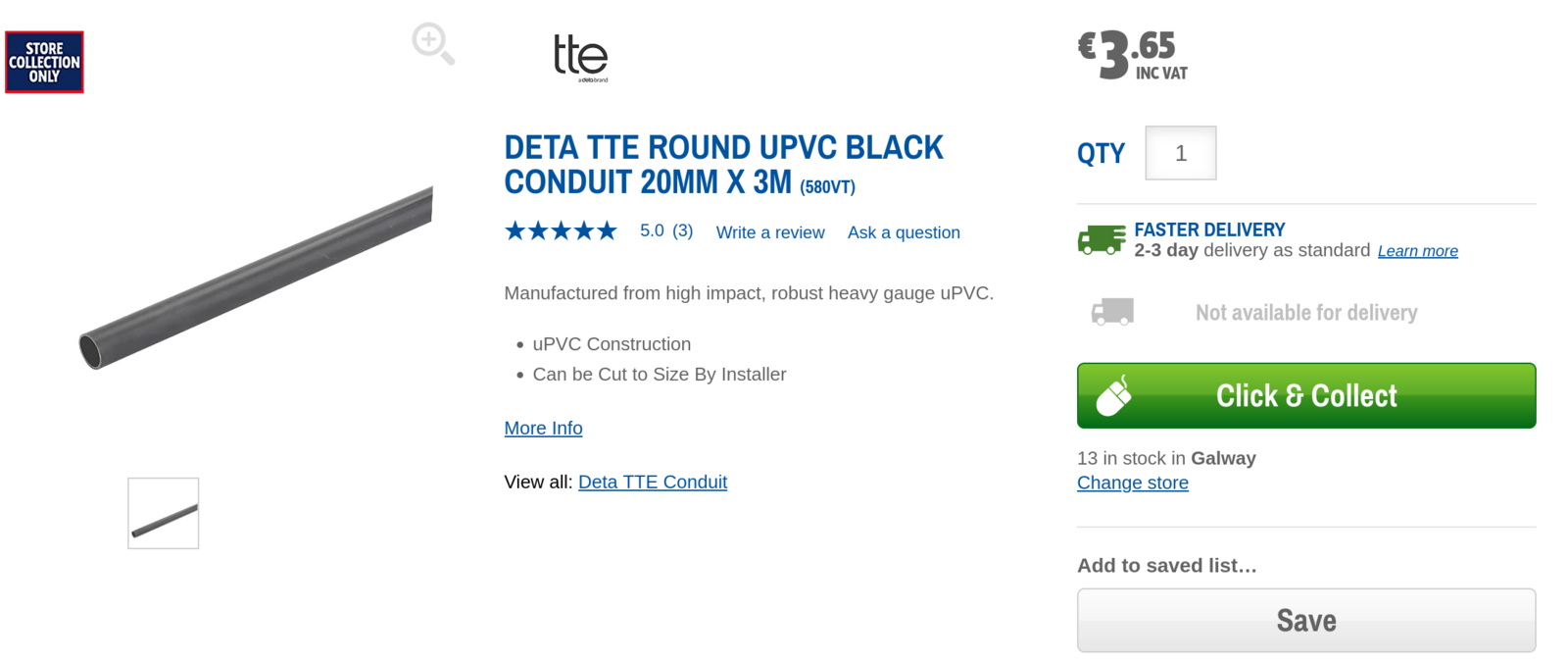
Task: Click the magnifier zoom icon on image
Action: pos(432,44)
